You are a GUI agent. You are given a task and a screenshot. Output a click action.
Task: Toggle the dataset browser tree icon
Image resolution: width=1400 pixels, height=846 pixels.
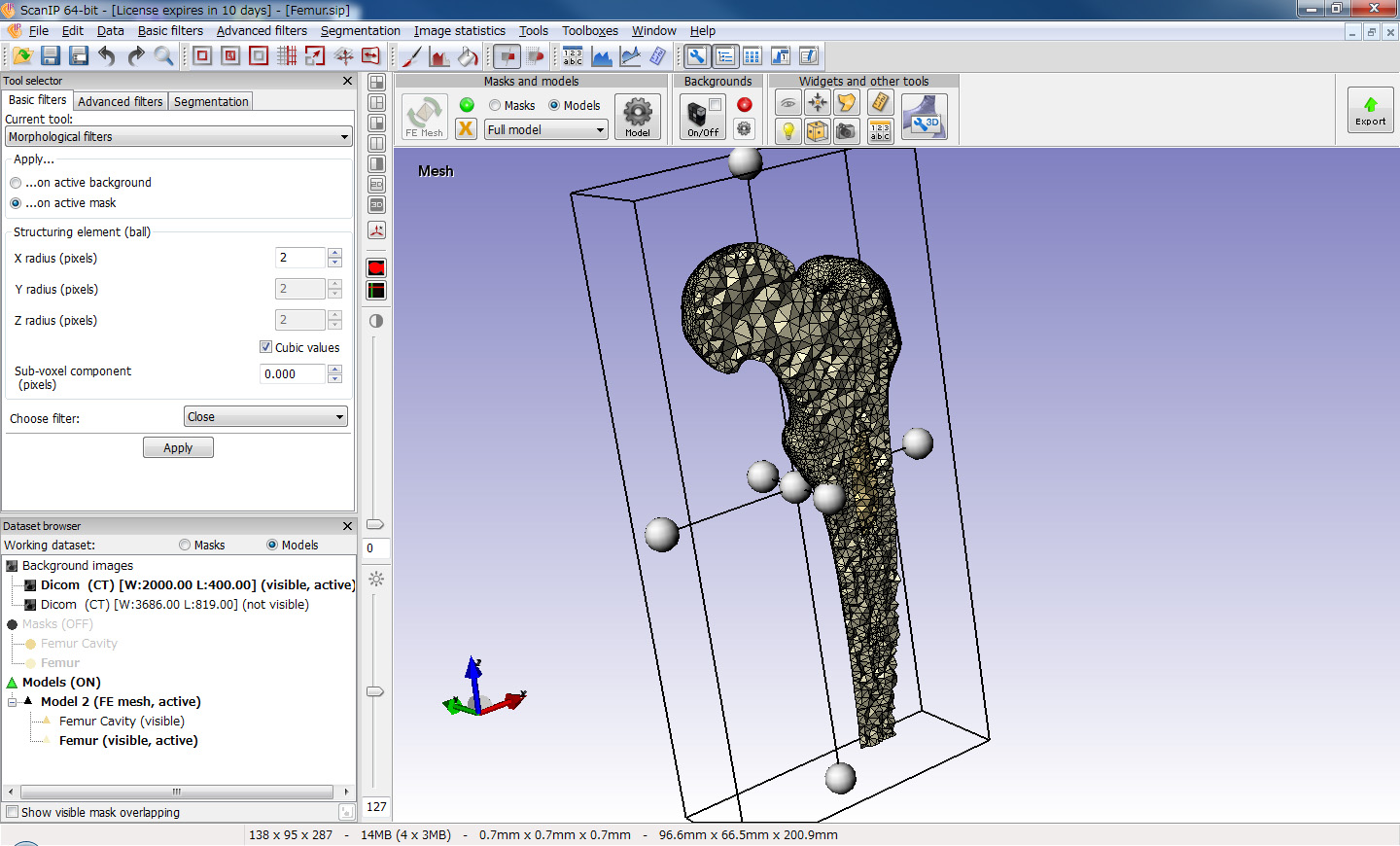724,56
